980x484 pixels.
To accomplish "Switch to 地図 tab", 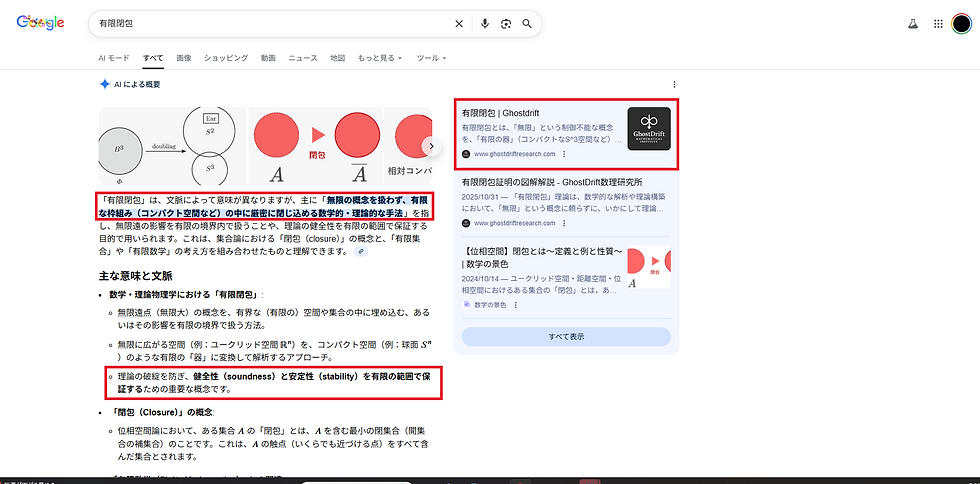I will pyautogui.click(x=338, y=58).
